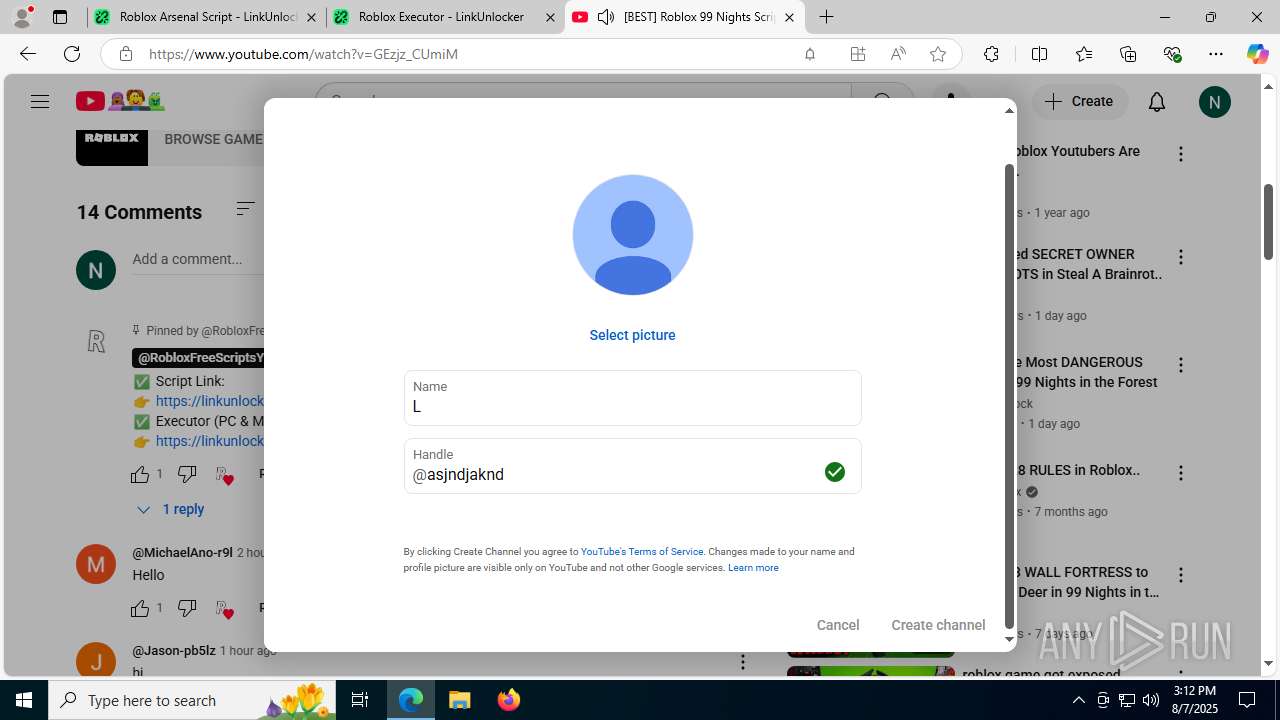This screenshot has height=720, width=1280.
Task: Click Select picture link
Action: (x=632, y=335)
